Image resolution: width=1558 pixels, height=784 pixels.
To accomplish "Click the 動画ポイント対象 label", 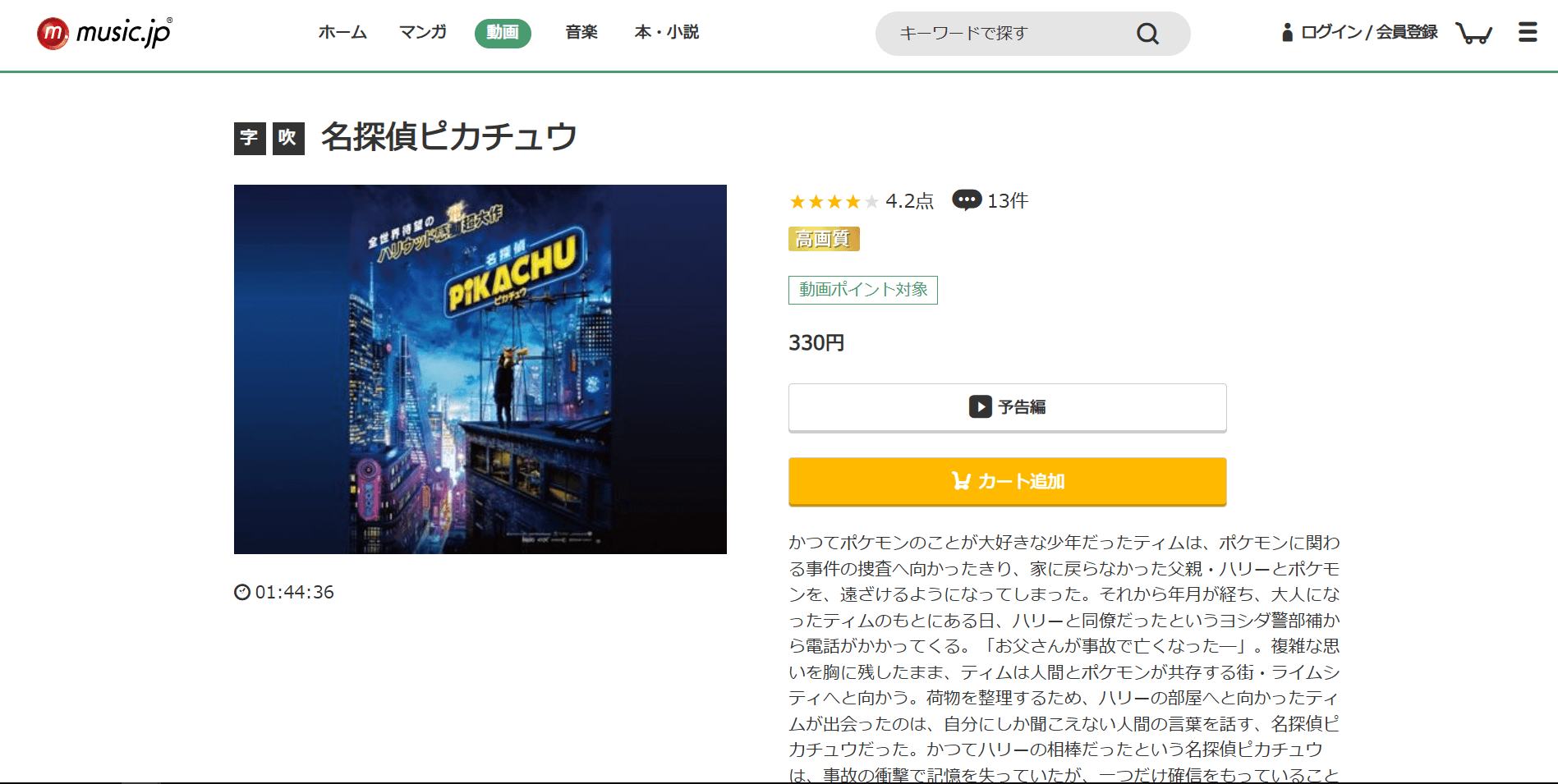I will tap(863, 290).
